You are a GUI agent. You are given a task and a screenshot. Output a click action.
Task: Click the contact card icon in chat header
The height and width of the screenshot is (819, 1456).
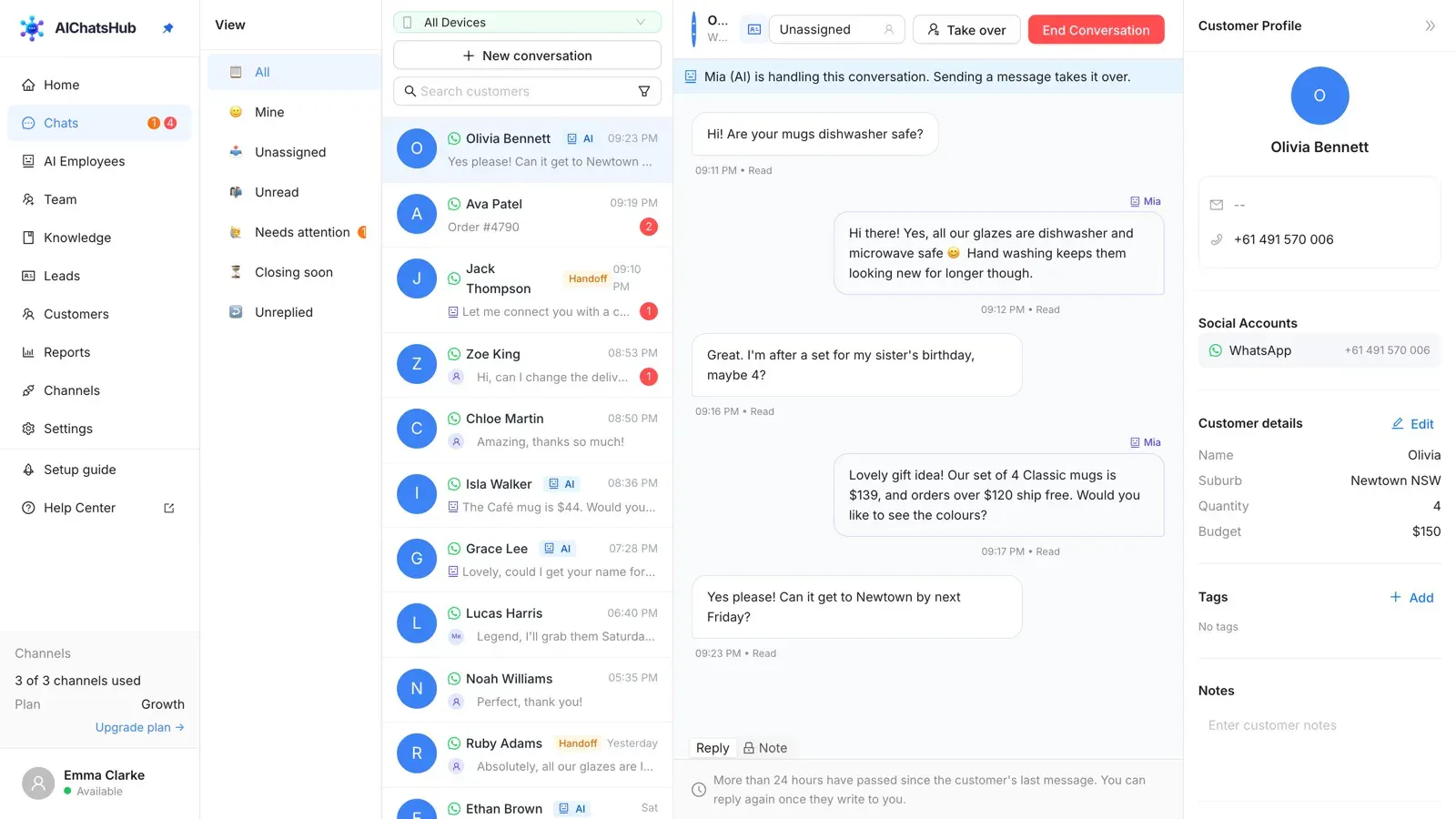coord(753,29)
